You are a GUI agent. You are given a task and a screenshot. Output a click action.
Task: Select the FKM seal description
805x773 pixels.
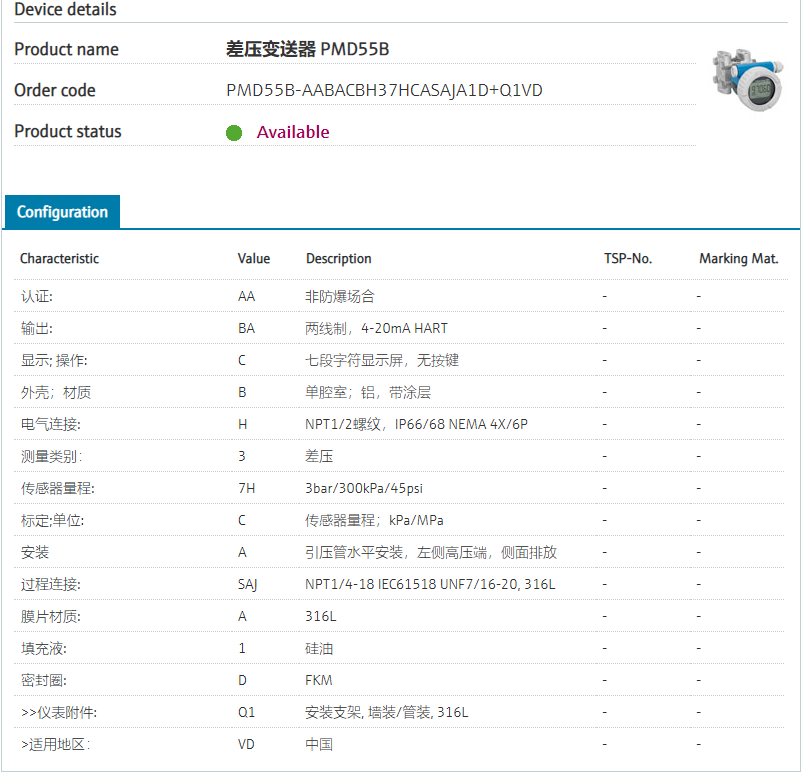pyautogui.click(x=319, y=680)
